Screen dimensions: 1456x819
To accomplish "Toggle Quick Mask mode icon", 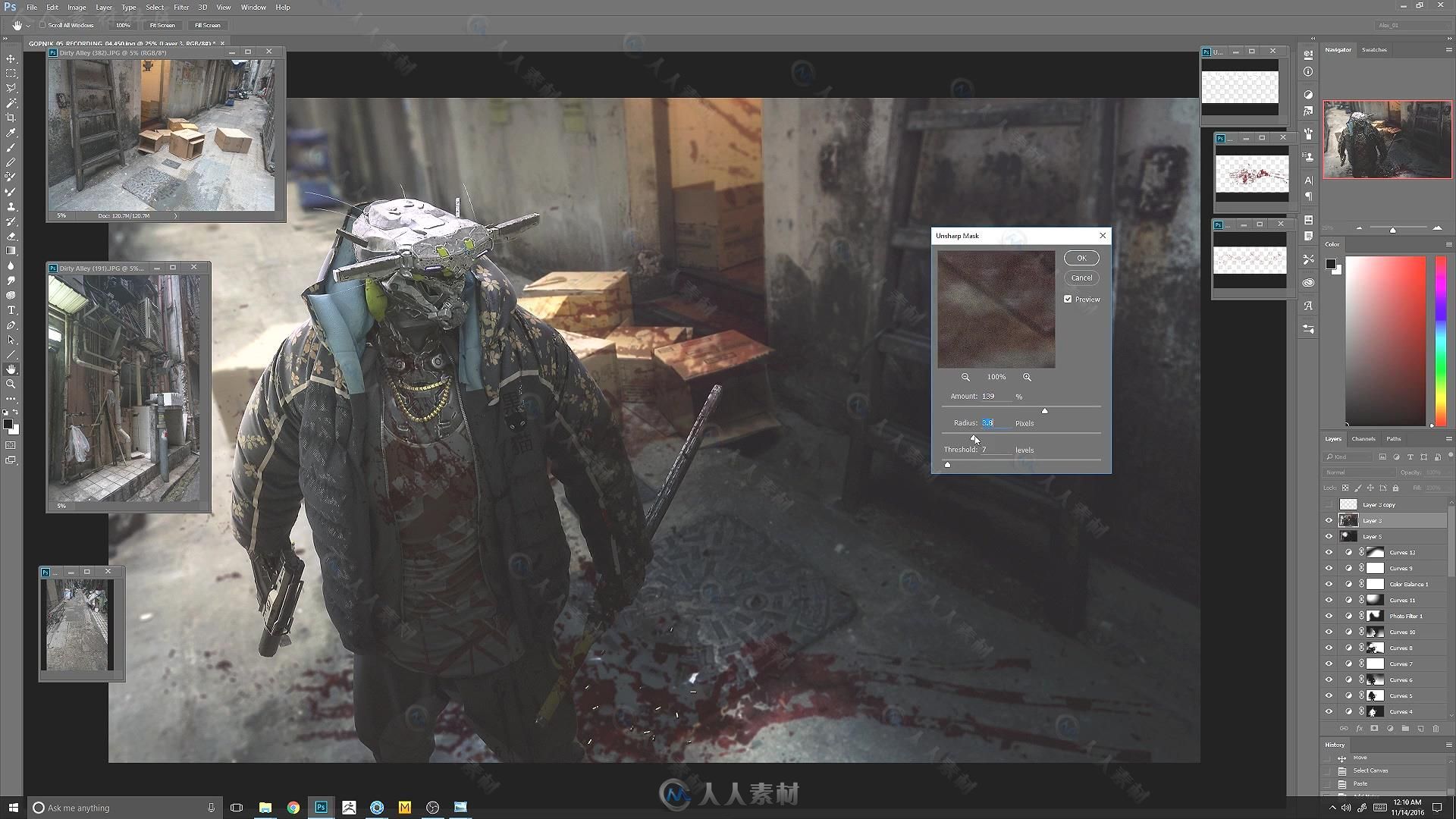I will 11,445.
